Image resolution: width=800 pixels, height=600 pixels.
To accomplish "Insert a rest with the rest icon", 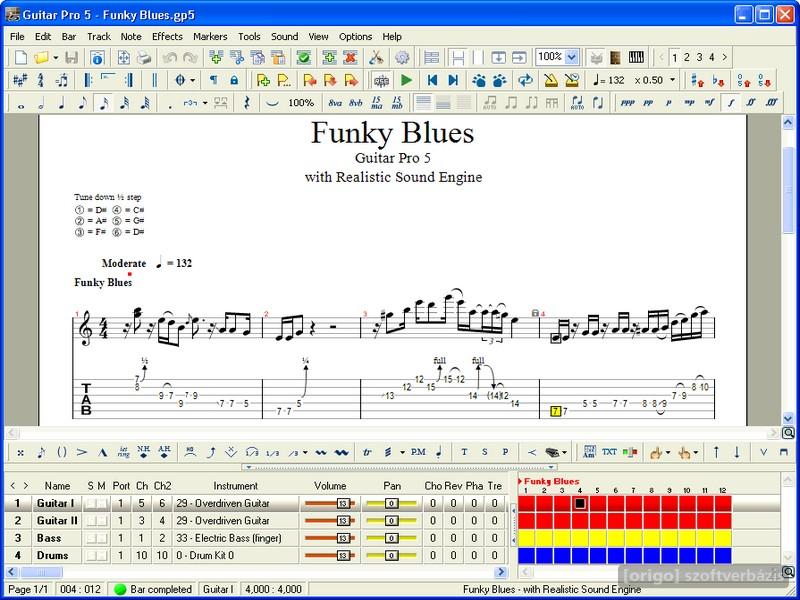I will click(247, 103).
